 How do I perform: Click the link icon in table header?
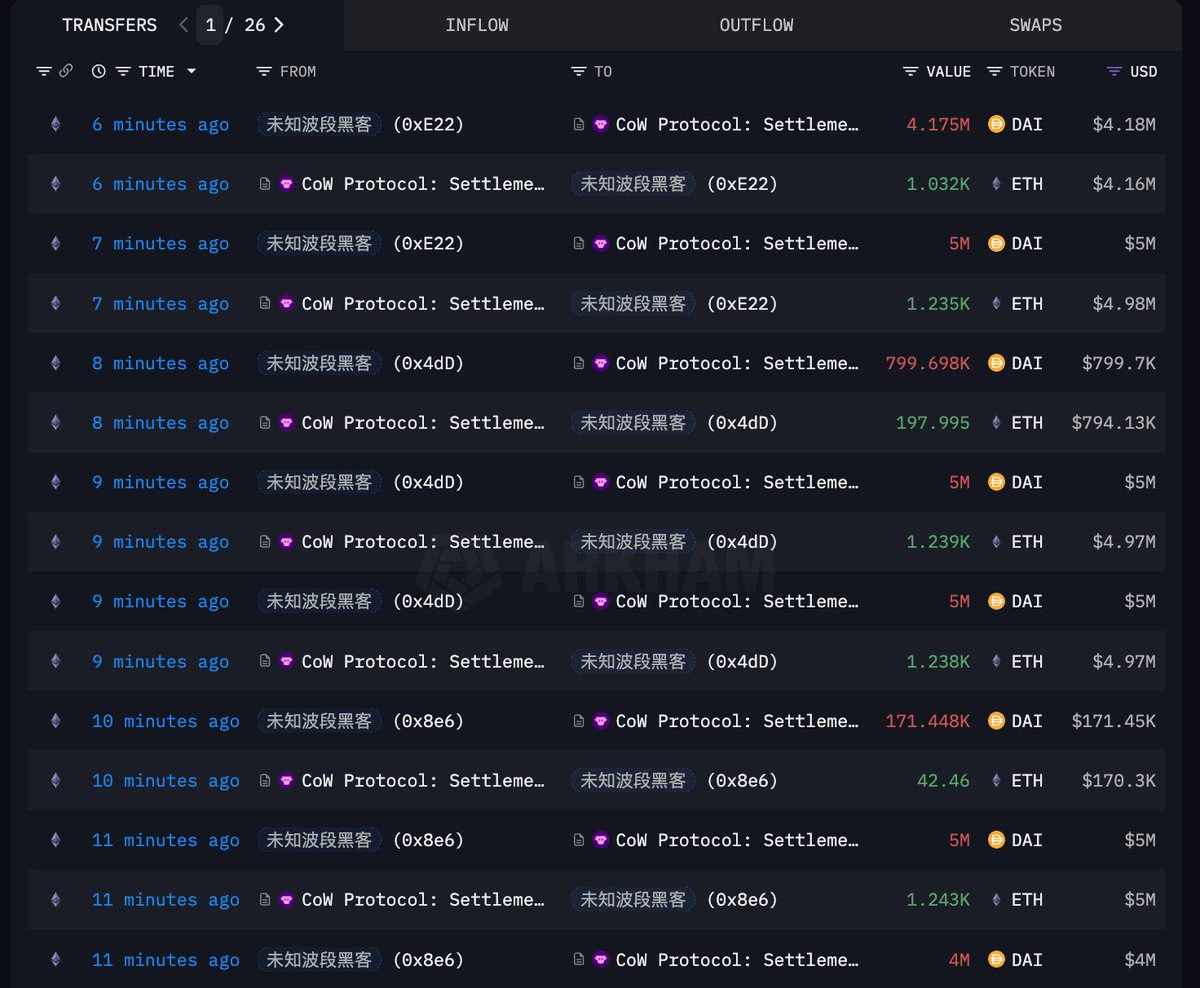66,71
